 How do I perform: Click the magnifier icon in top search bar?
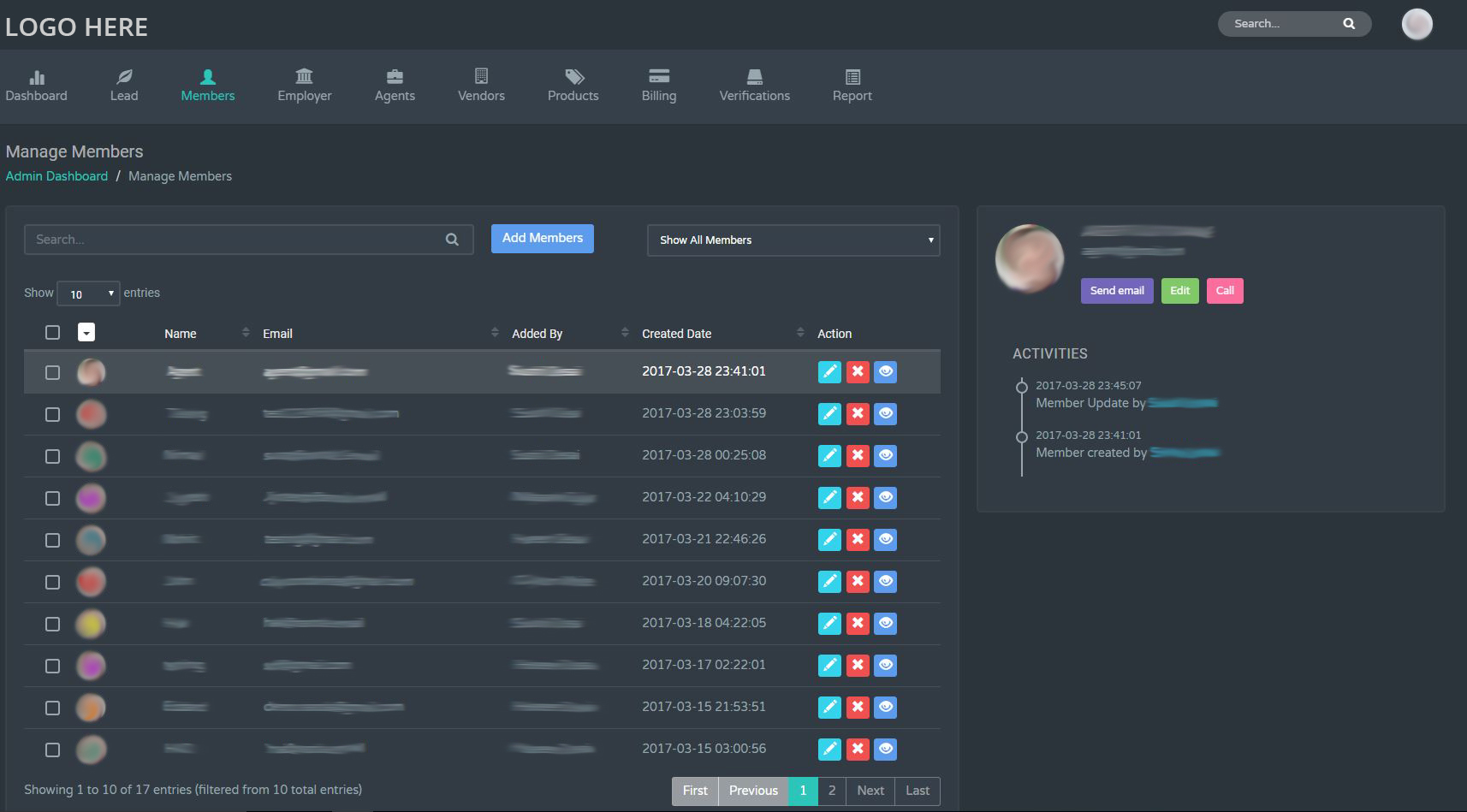coord(1349,24)
